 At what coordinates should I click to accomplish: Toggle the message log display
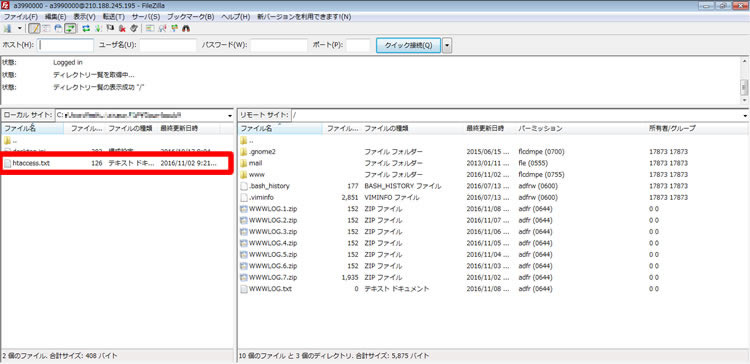coord(34,29)
